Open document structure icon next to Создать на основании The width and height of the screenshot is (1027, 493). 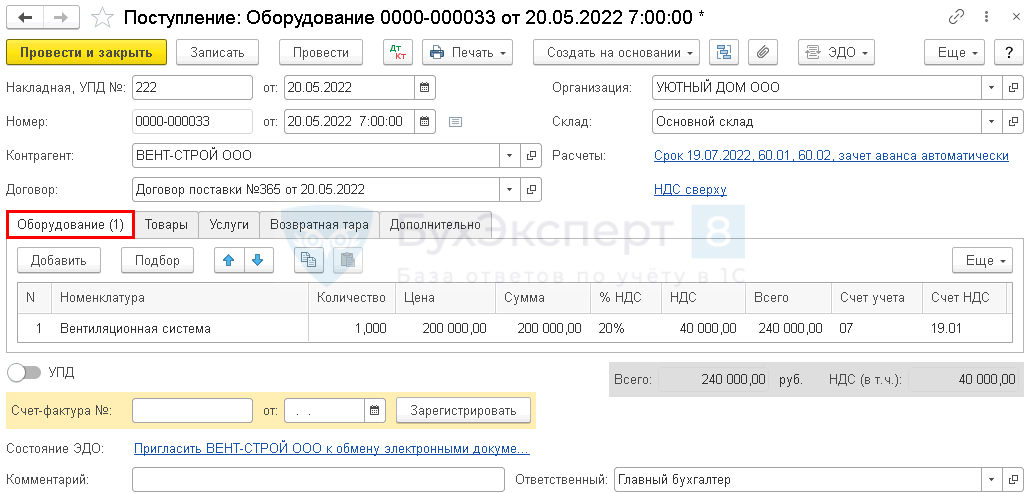click(723, 52)
